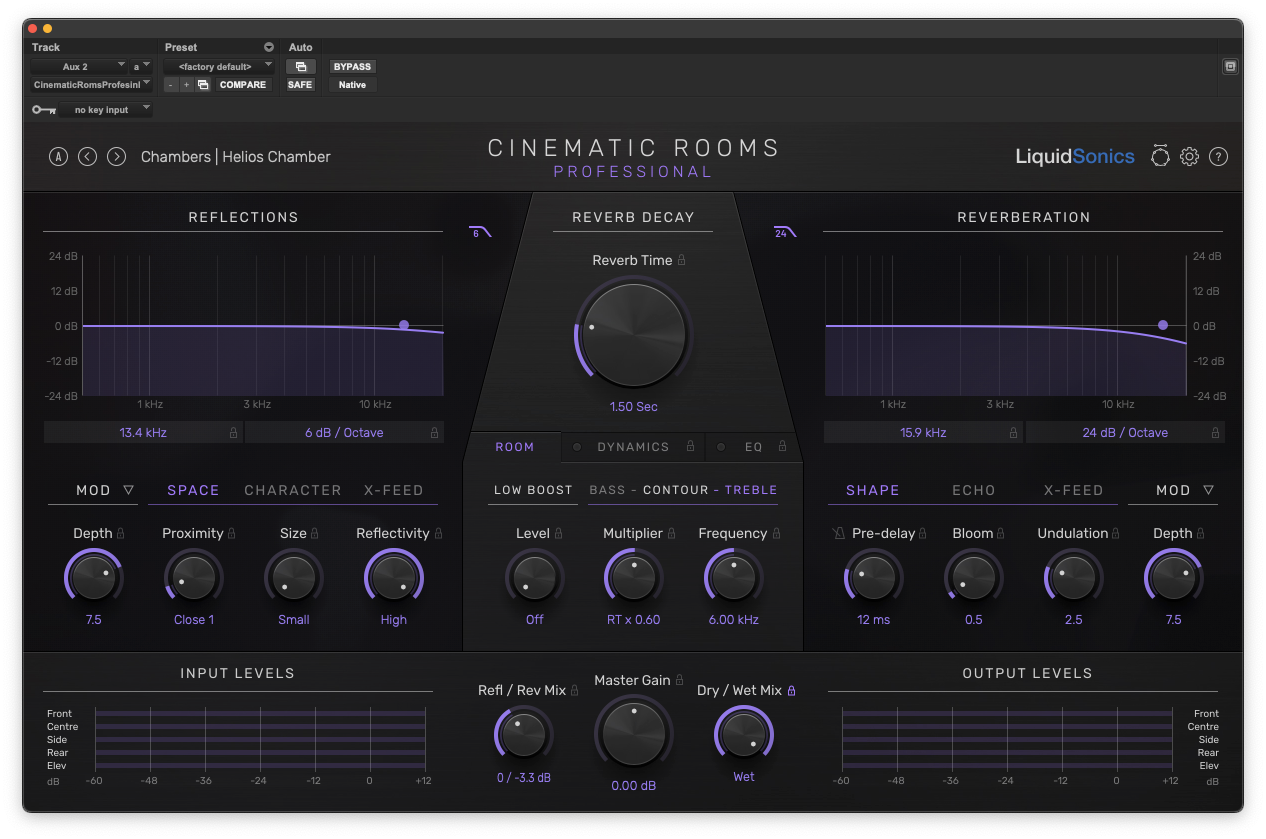Screen dimensions: 1266x839
Task: Select the LOW BOOST tab
Action: coord(533,490)
